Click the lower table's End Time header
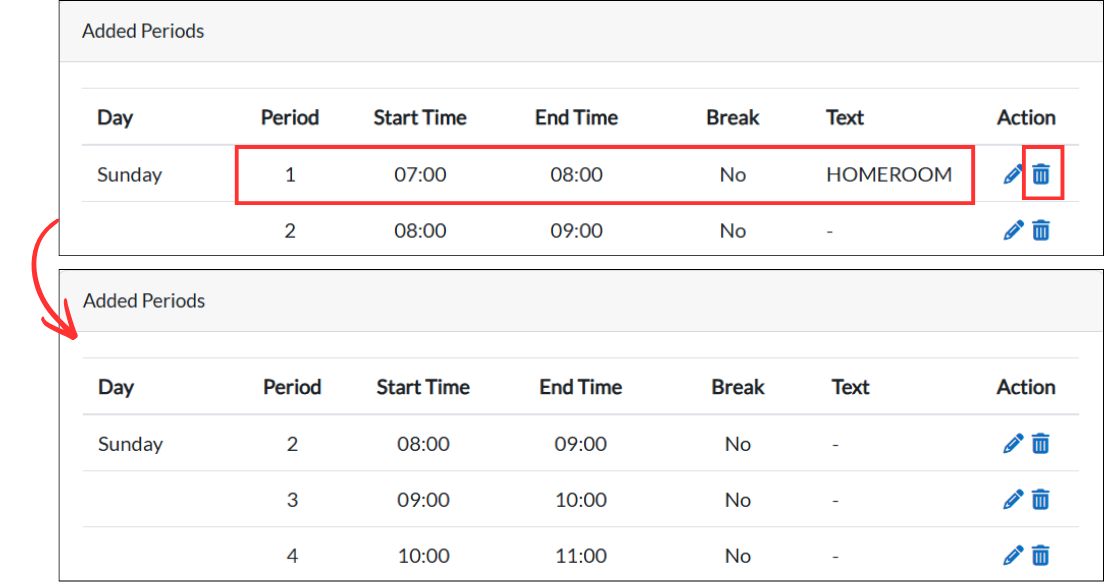 click(581, 387)
